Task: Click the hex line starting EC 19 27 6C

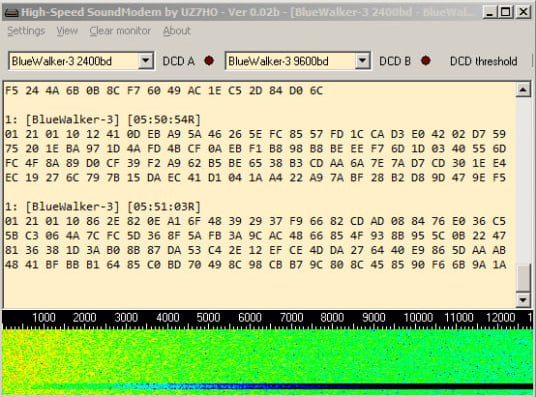Action: pyautogui.click(x=255, y=178)
